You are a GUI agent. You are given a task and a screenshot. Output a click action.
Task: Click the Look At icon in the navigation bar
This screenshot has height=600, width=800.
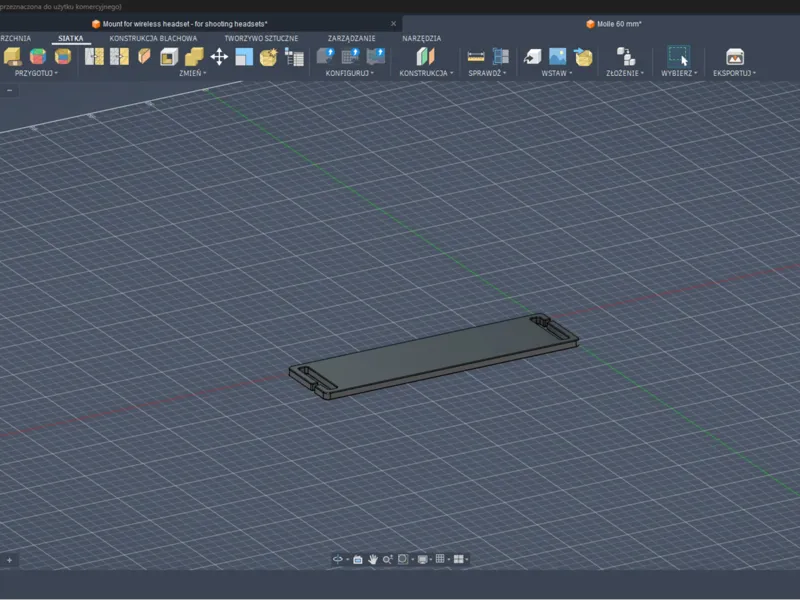coord(358,560)
